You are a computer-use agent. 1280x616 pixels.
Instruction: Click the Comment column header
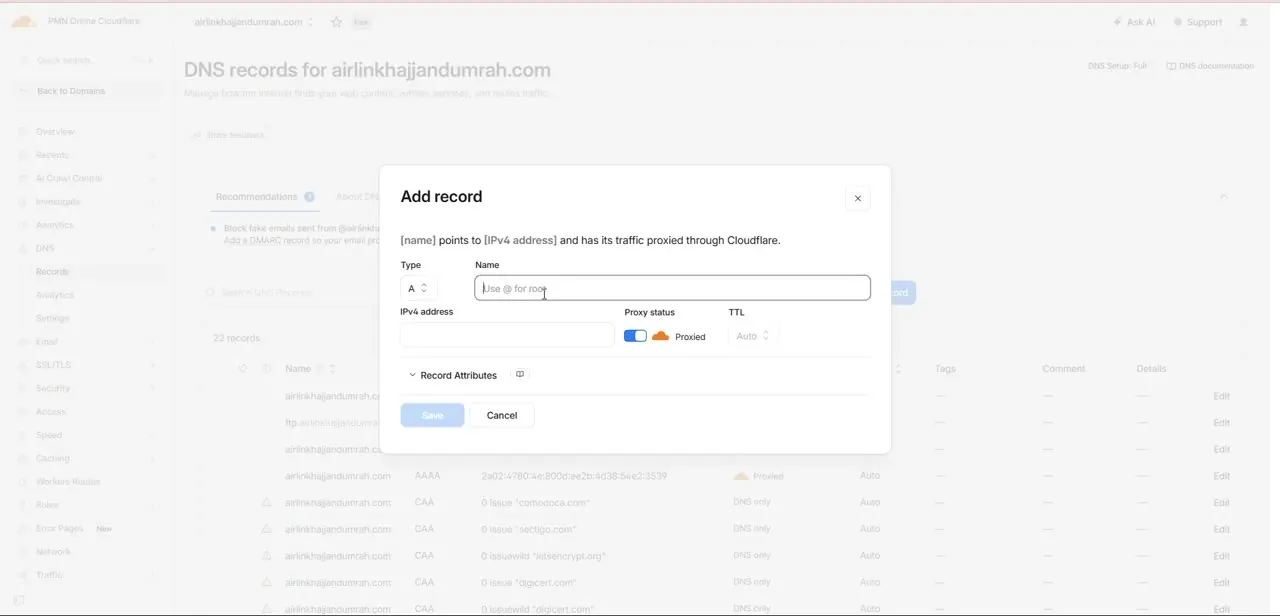[x=1063, y=369]
